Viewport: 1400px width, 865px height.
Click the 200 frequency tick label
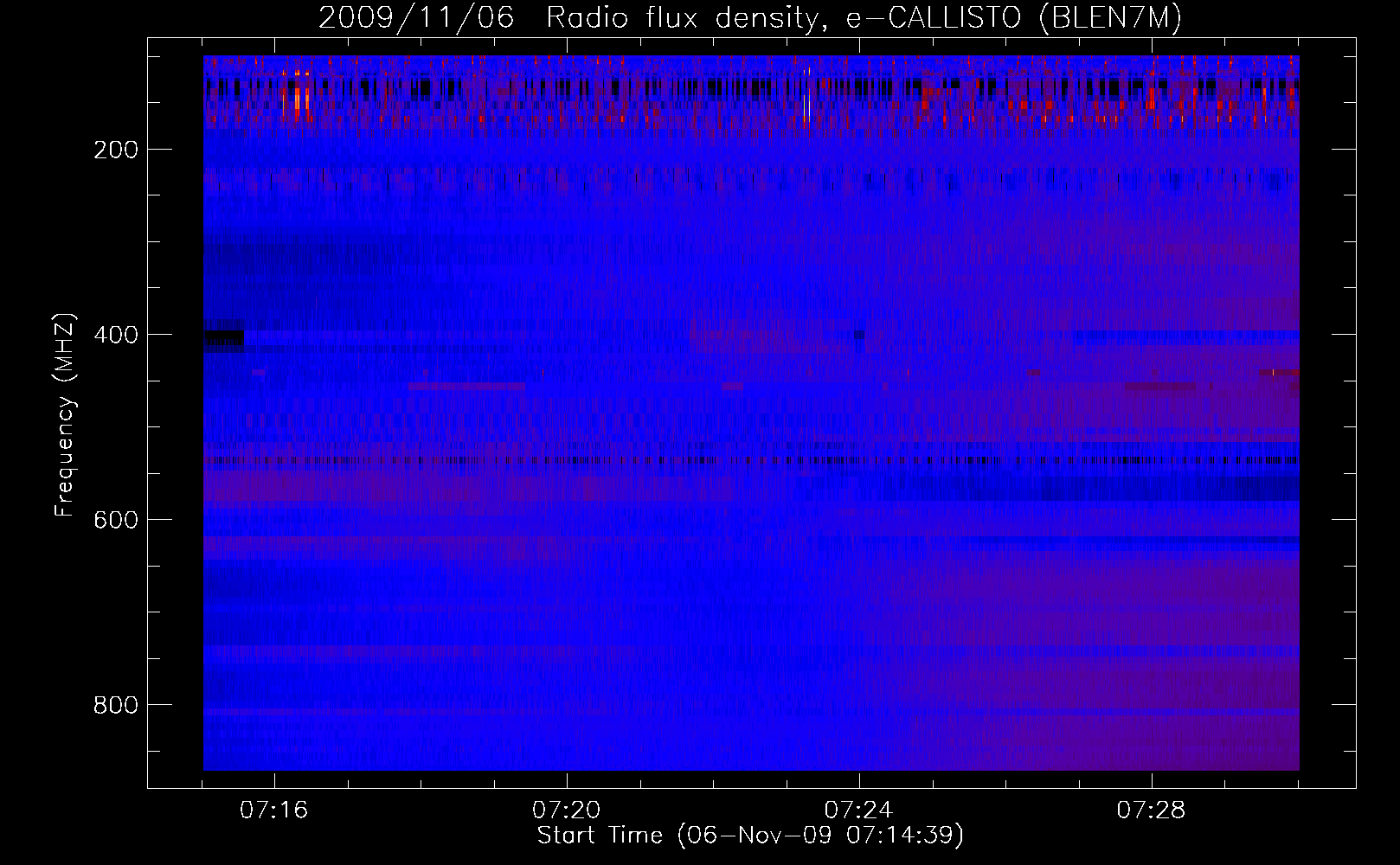click(114, 150)
